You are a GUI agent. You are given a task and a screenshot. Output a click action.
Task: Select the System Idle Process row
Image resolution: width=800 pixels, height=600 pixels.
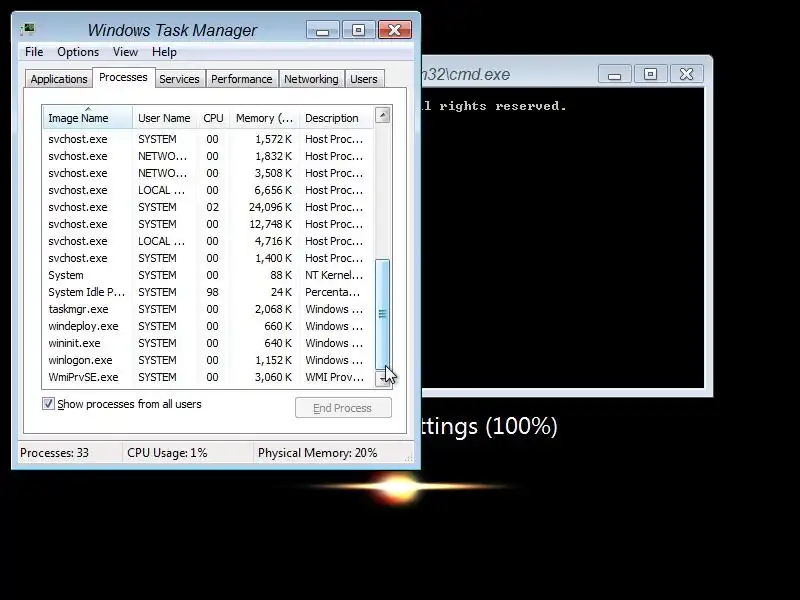coord(208,292)
